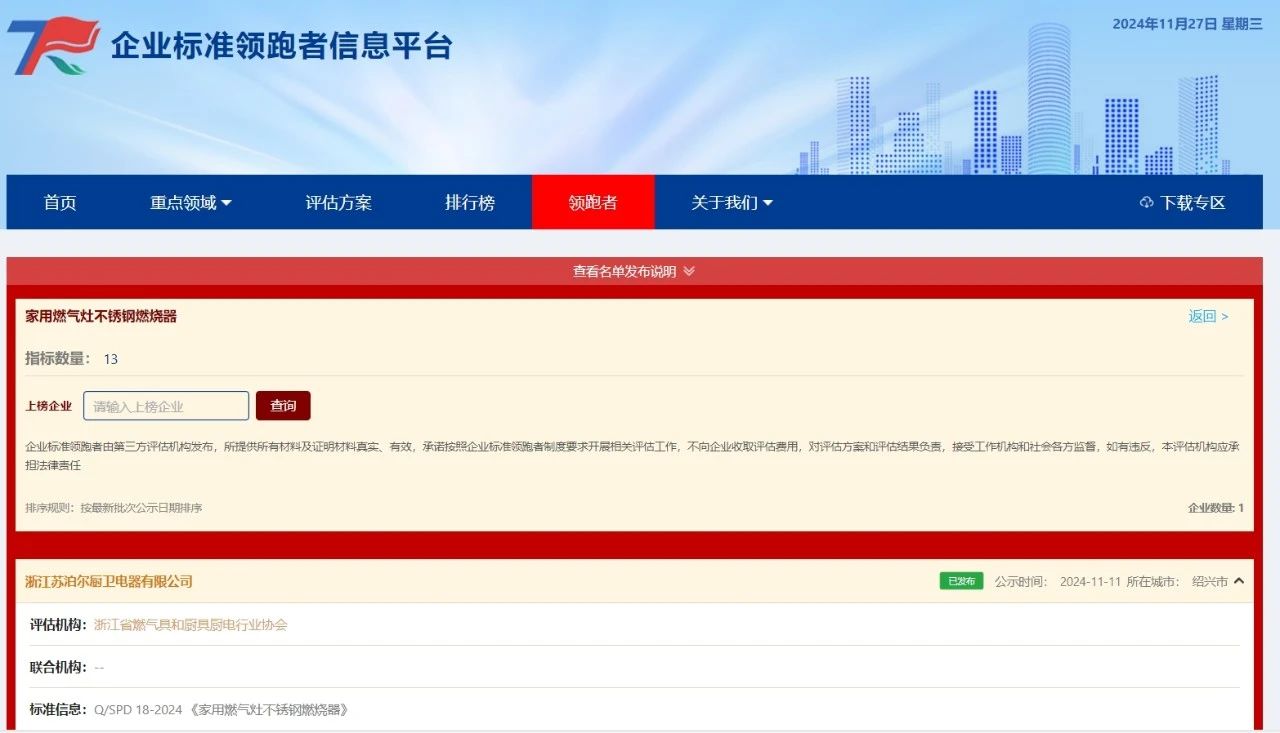This screenshot has width=1280, height=733.
Task: Click the 排序规则 sorting note
Action: 114,508
